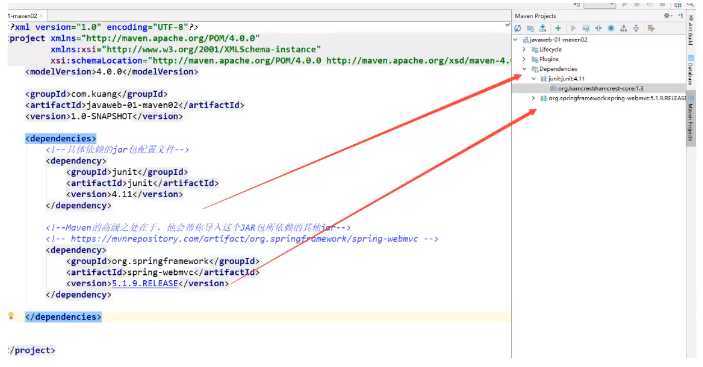Expand the Plugins node
703x367 pixels.
(x=524, y=59)
